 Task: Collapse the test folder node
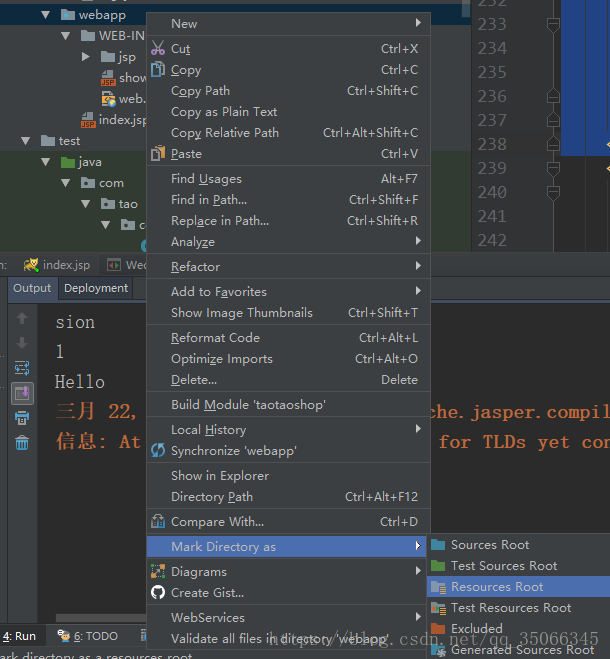pos(25,141)
